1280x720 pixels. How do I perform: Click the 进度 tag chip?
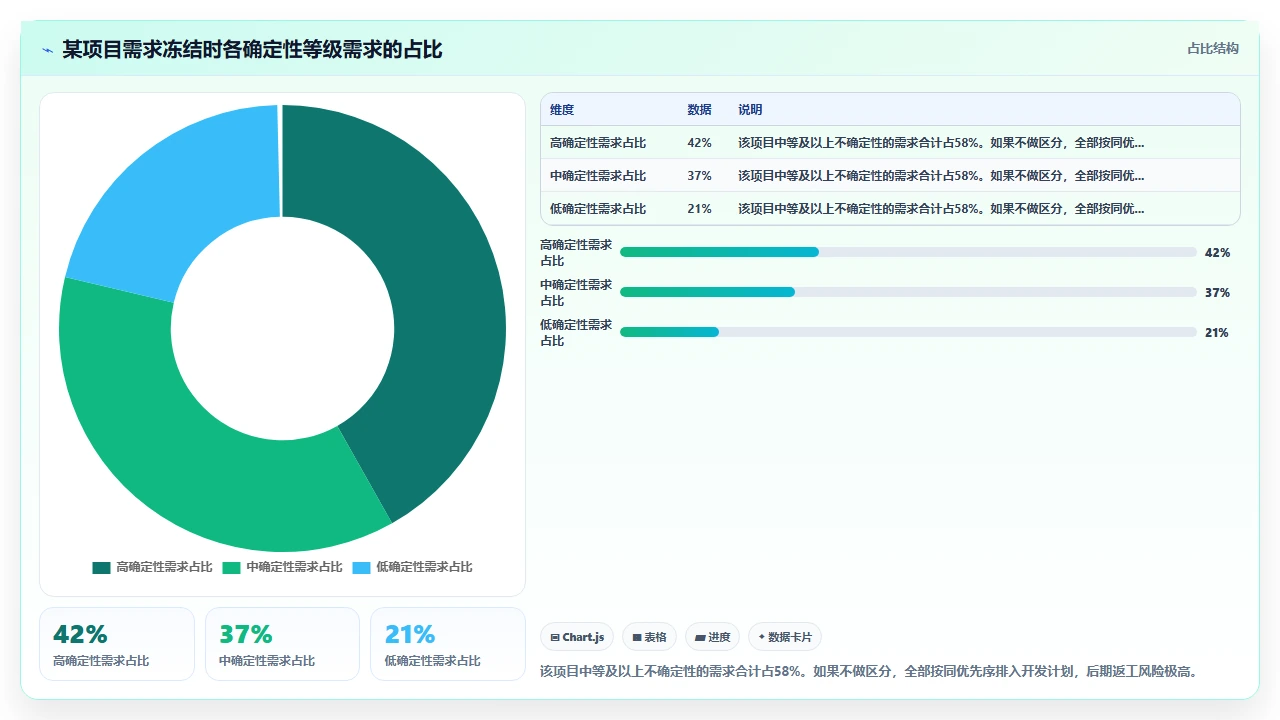tap(712, 637)
